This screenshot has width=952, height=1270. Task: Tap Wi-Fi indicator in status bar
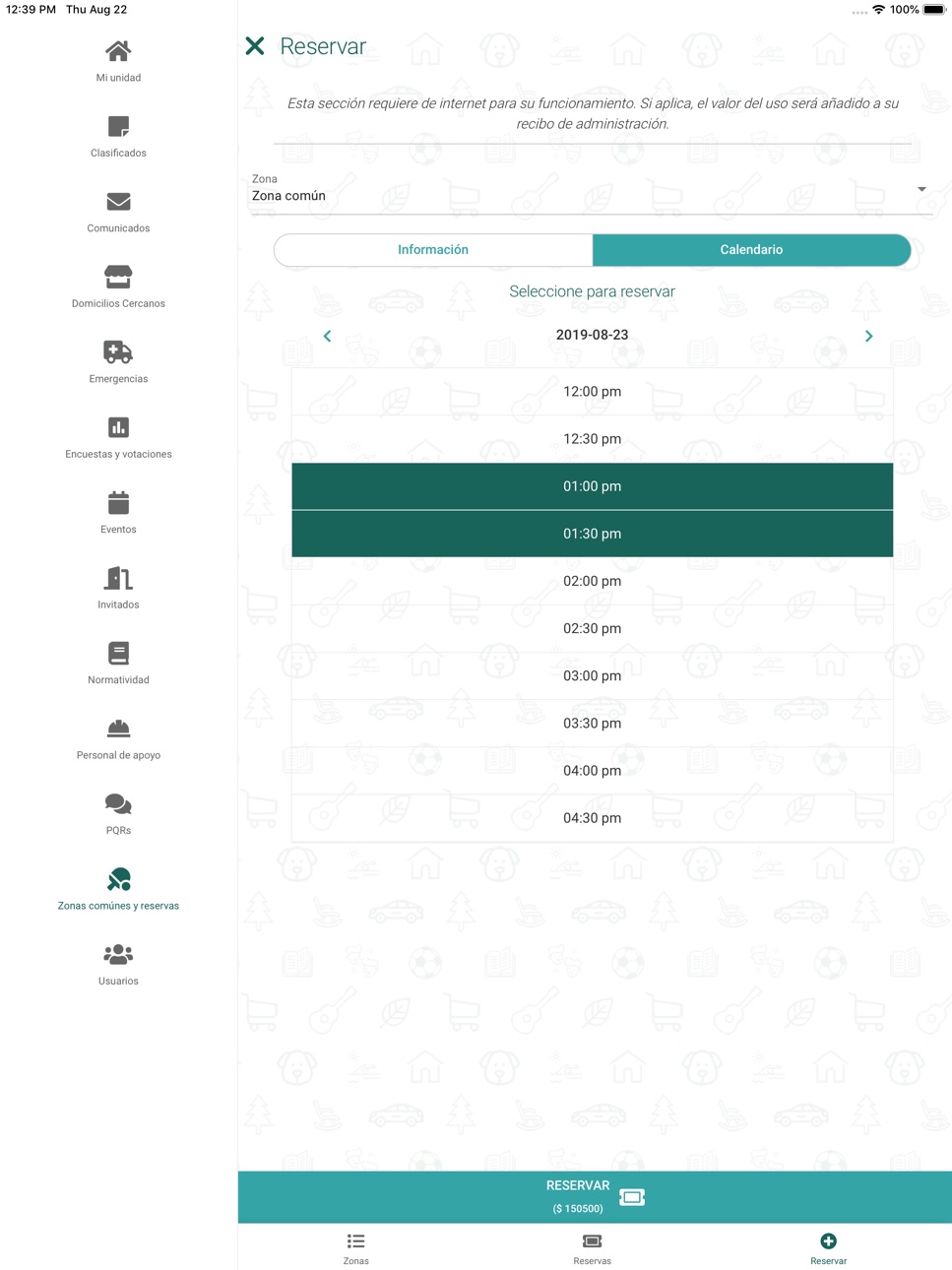(x=878, y=10)
